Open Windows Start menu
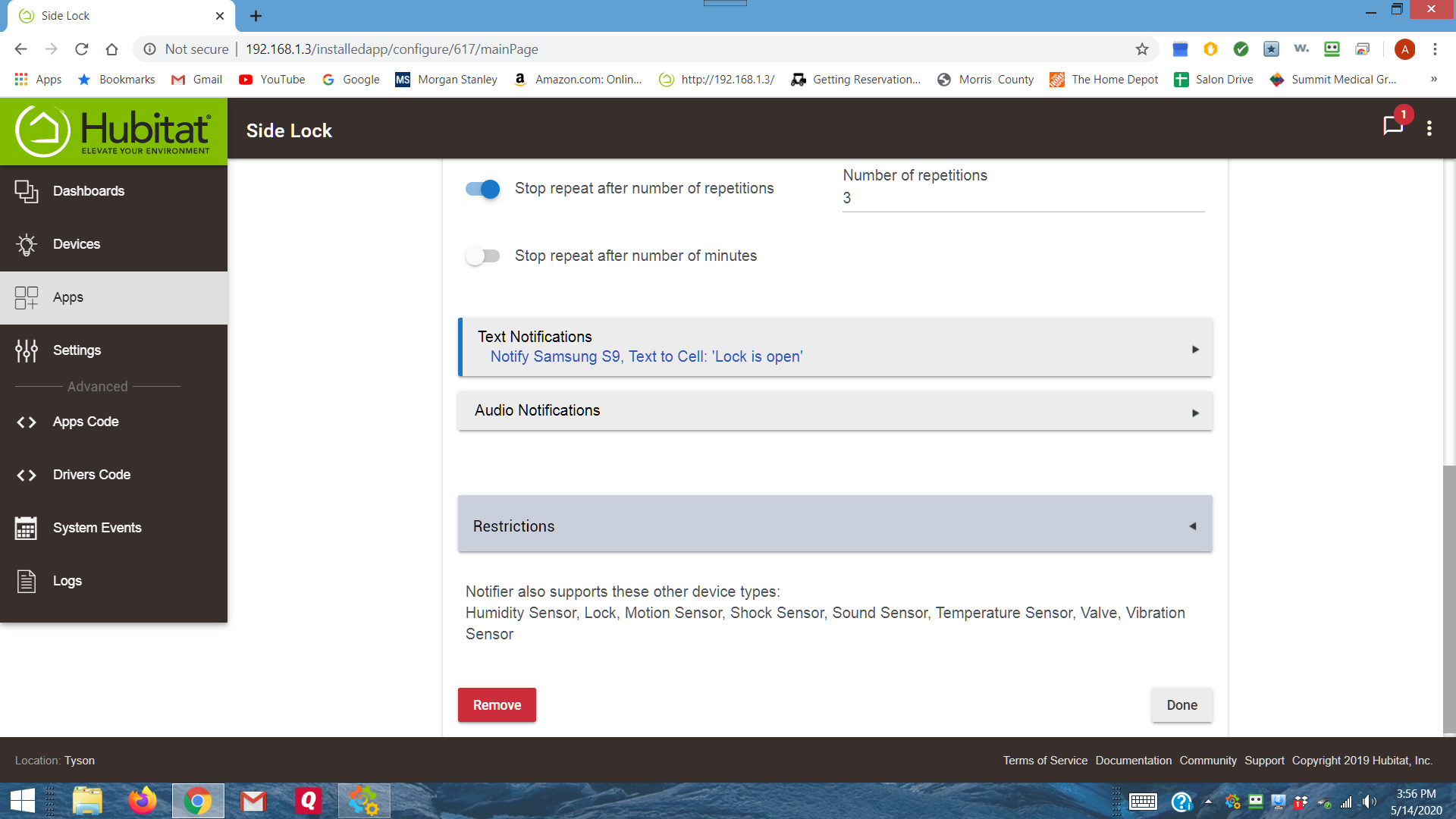This screenshot has height=819, width=1456. click(23, 801)
